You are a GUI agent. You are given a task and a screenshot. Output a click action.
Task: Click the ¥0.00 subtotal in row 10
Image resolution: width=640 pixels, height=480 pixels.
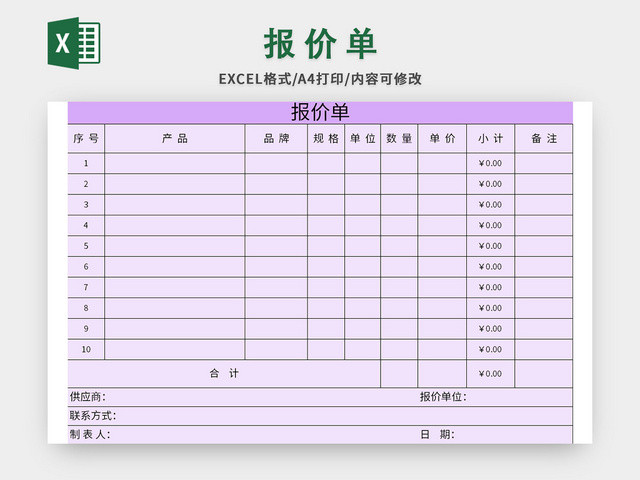click(491, 349)
